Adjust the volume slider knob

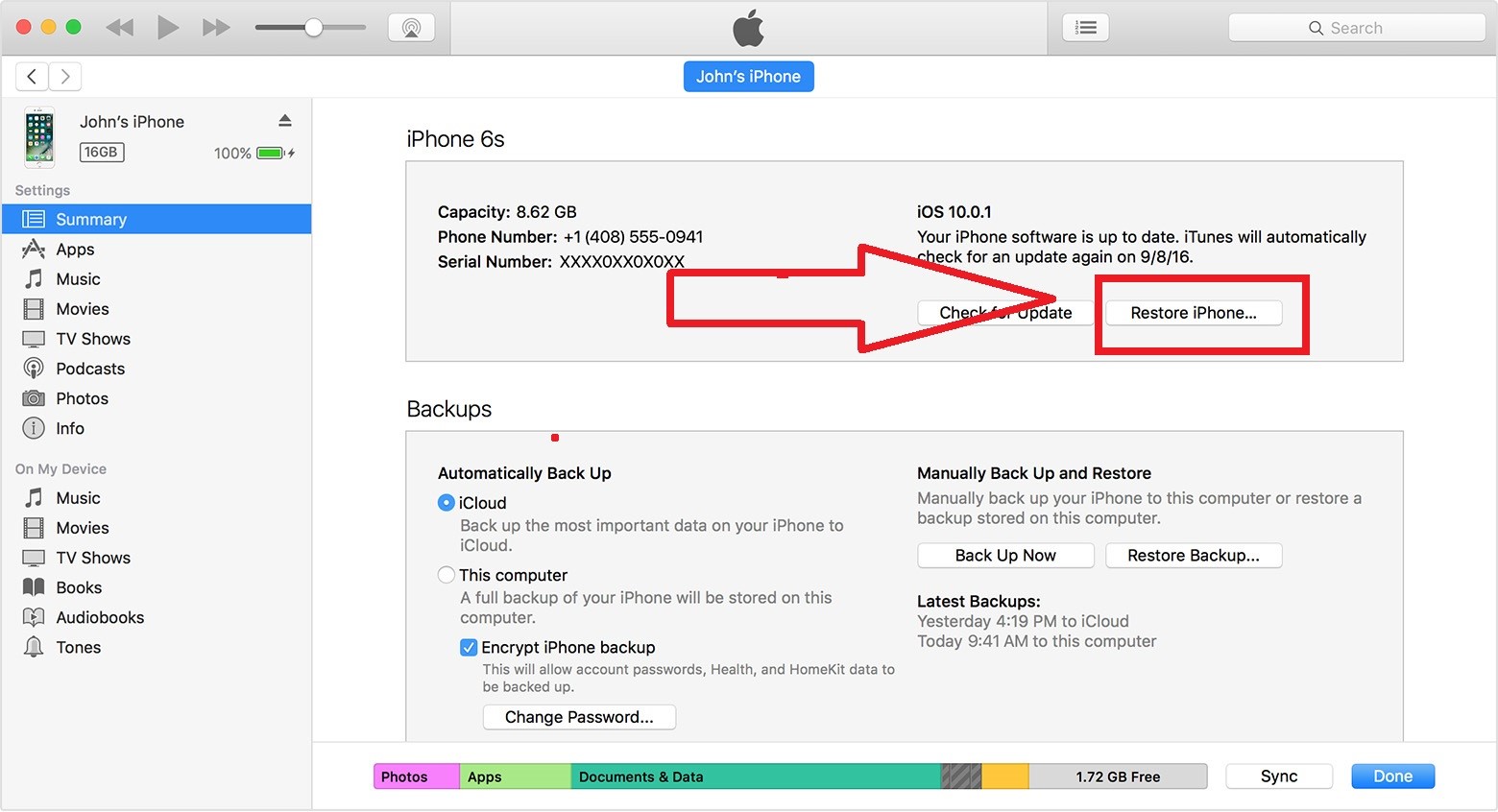[314, 28]
